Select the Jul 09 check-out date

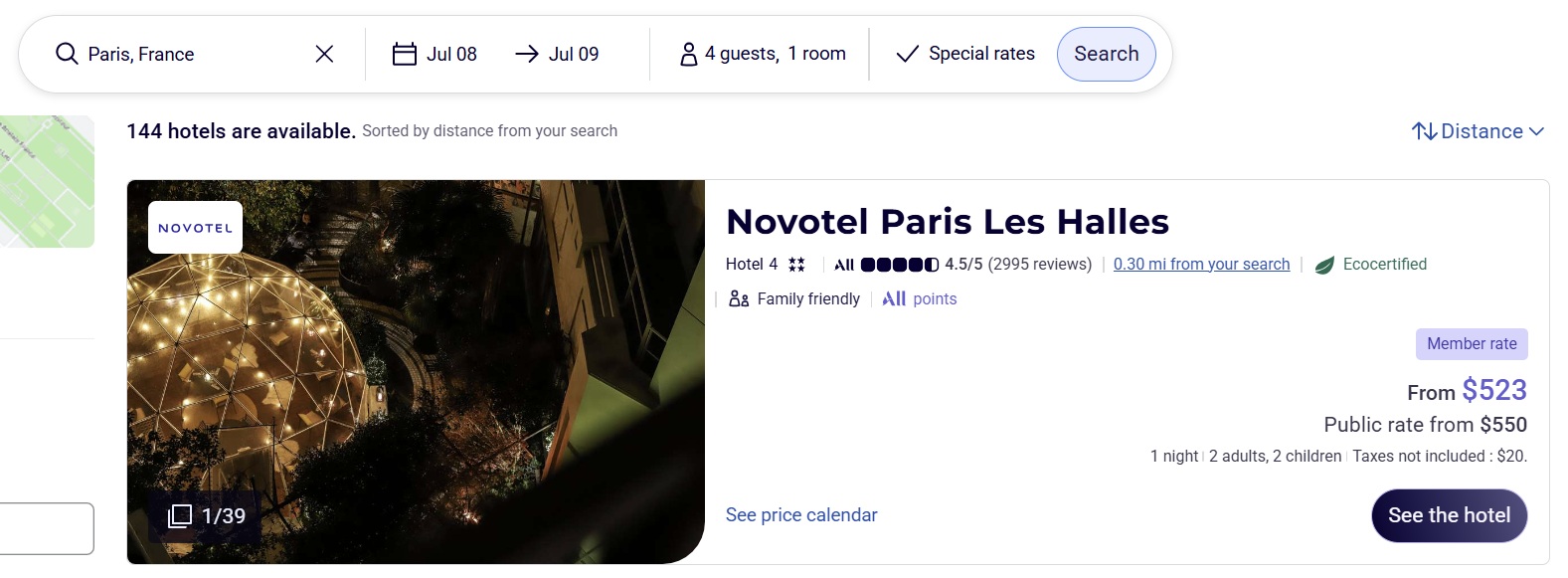[573, 54]
